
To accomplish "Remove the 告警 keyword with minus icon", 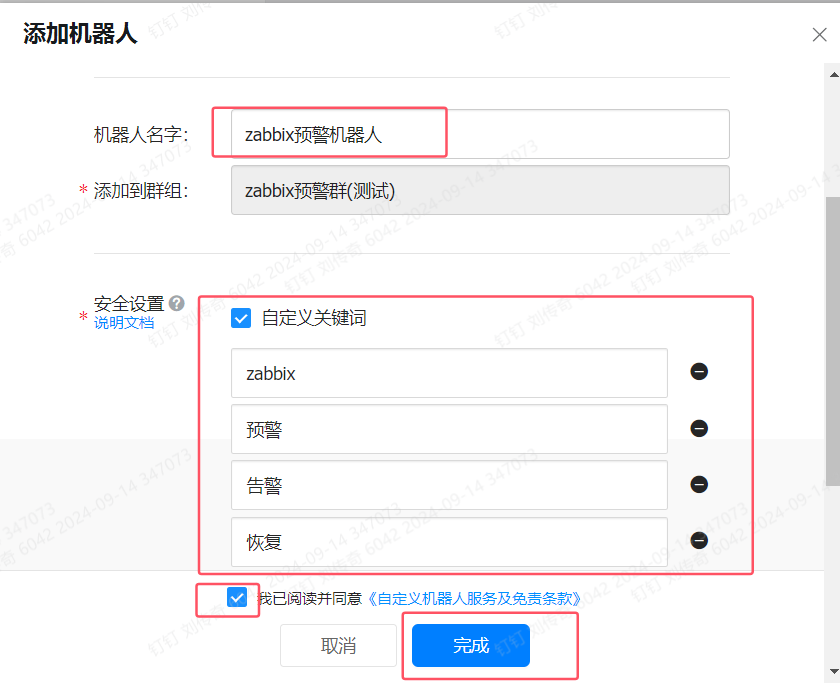I will [x=699, y=484].
